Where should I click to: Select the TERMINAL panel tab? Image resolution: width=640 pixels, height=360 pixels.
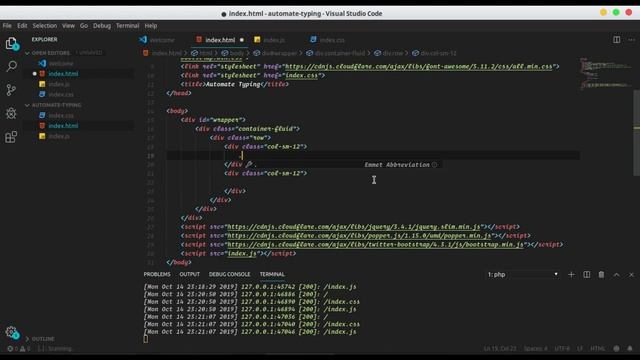272,274
